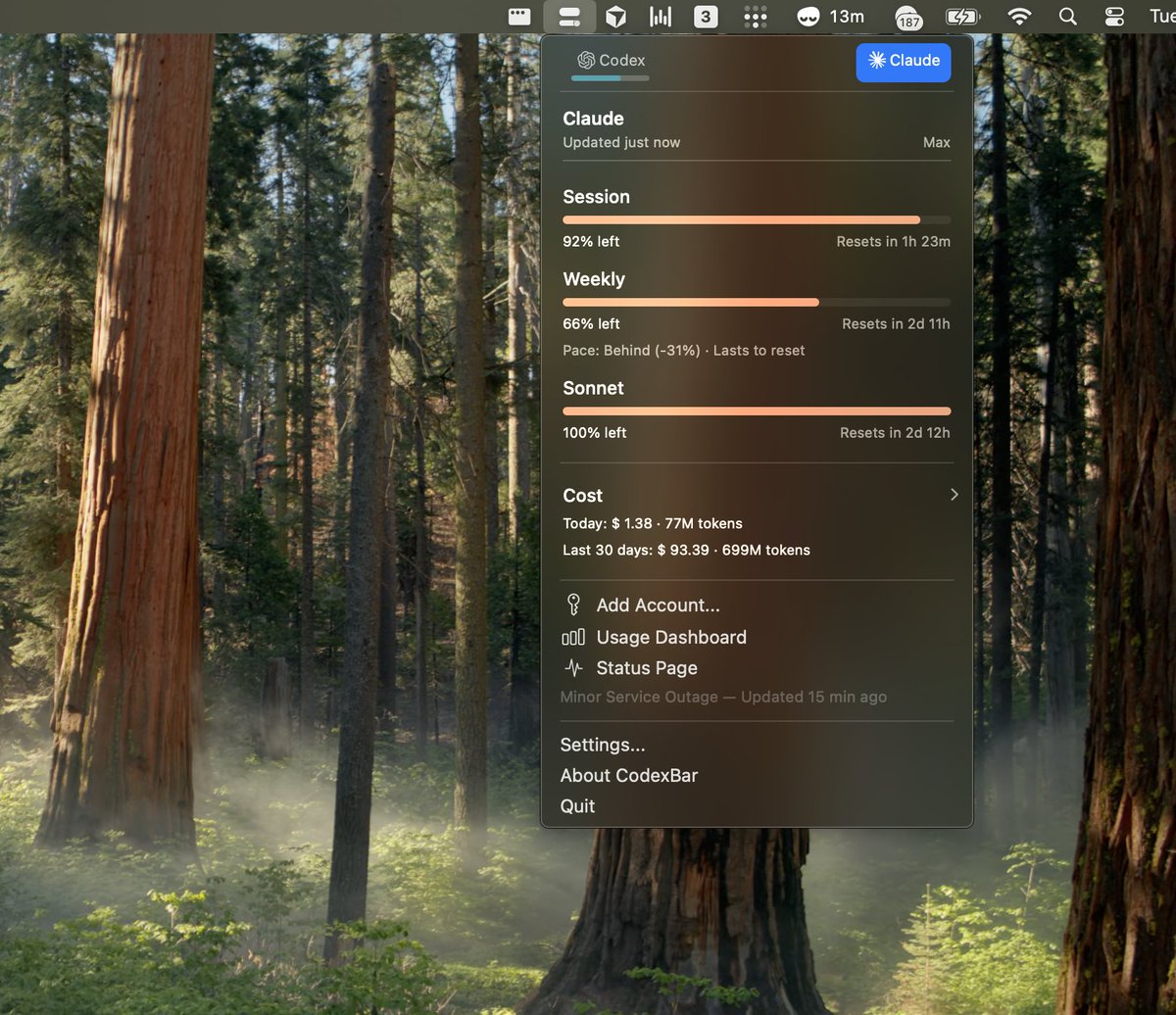Expand the Cost section chevron
The width and height of the screenshot is (1176, 1015).
click(954, 495)
